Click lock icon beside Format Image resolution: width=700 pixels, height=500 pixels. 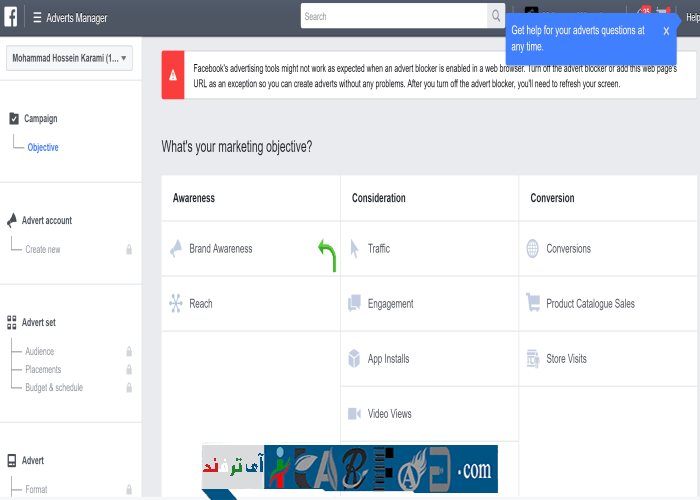click(x=129, y=489)
